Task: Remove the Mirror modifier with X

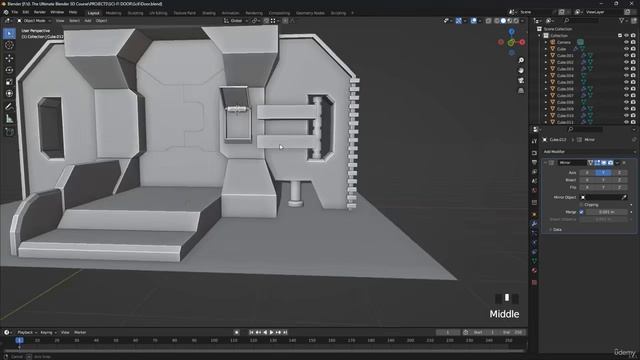Action: (624, 163)
